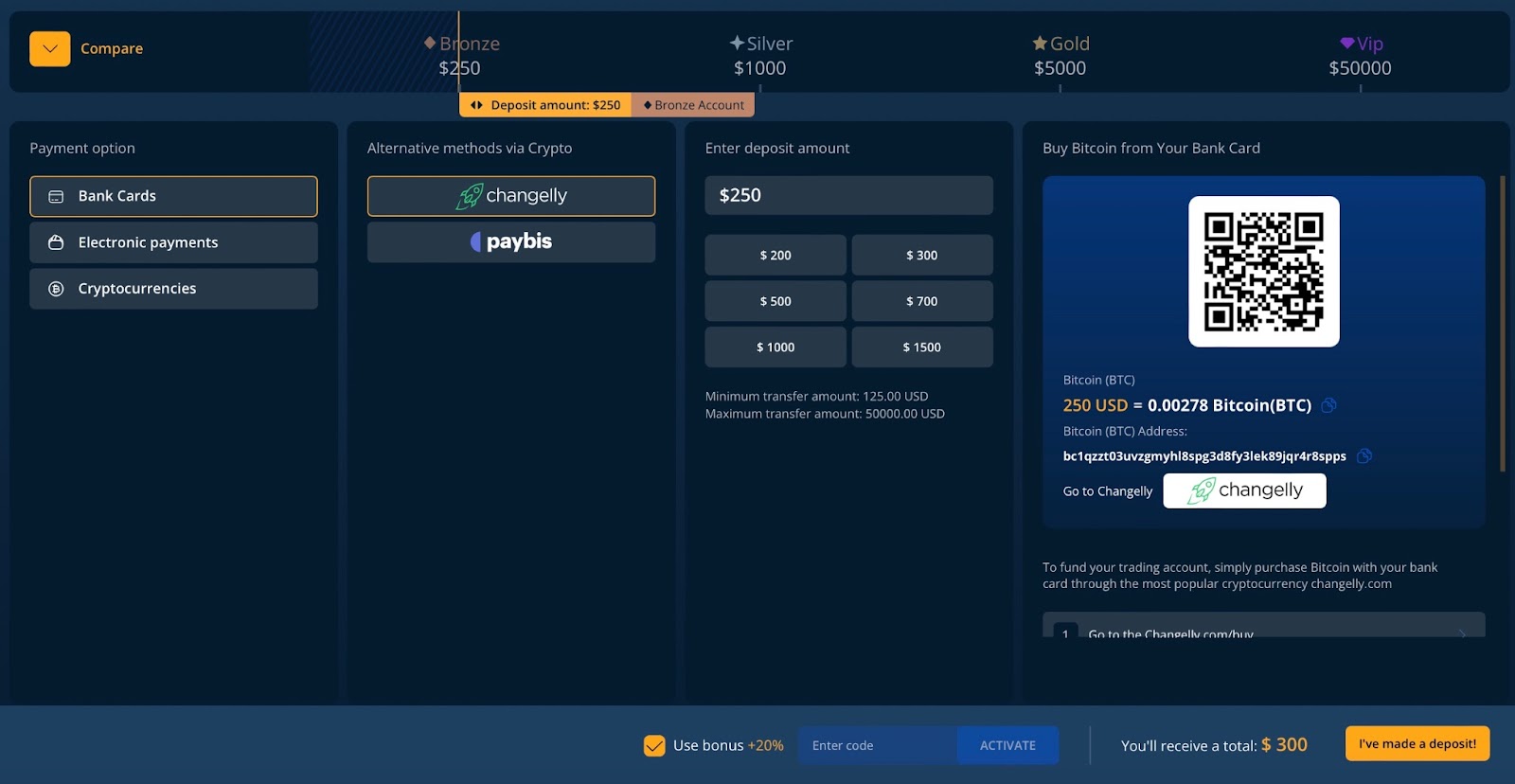Expand step 1 Go to the Changelly.com/buy
Screen dimensions: 1515x784
1264,626
